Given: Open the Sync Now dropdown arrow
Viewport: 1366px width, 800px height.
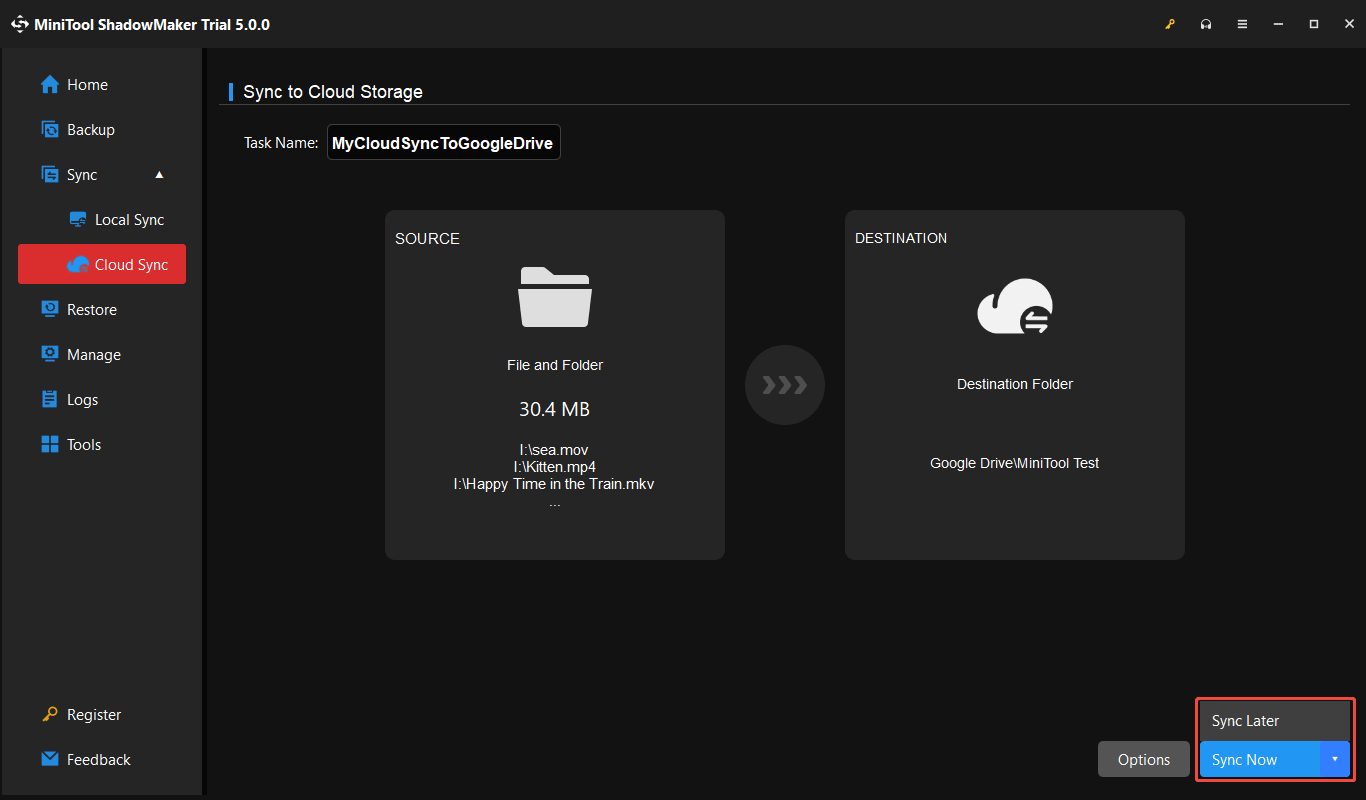Looking at the screenshot, I should 1335,760.
